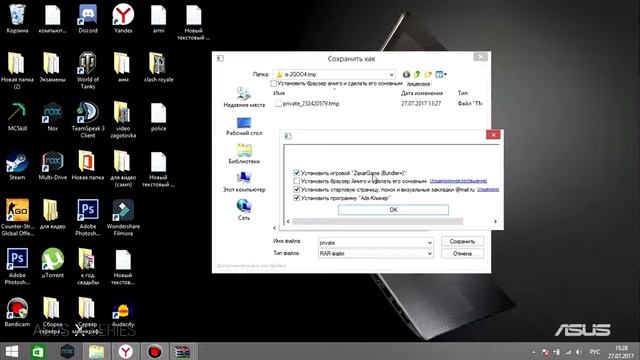Expand the Папка folder dropdown

(391, 74)
